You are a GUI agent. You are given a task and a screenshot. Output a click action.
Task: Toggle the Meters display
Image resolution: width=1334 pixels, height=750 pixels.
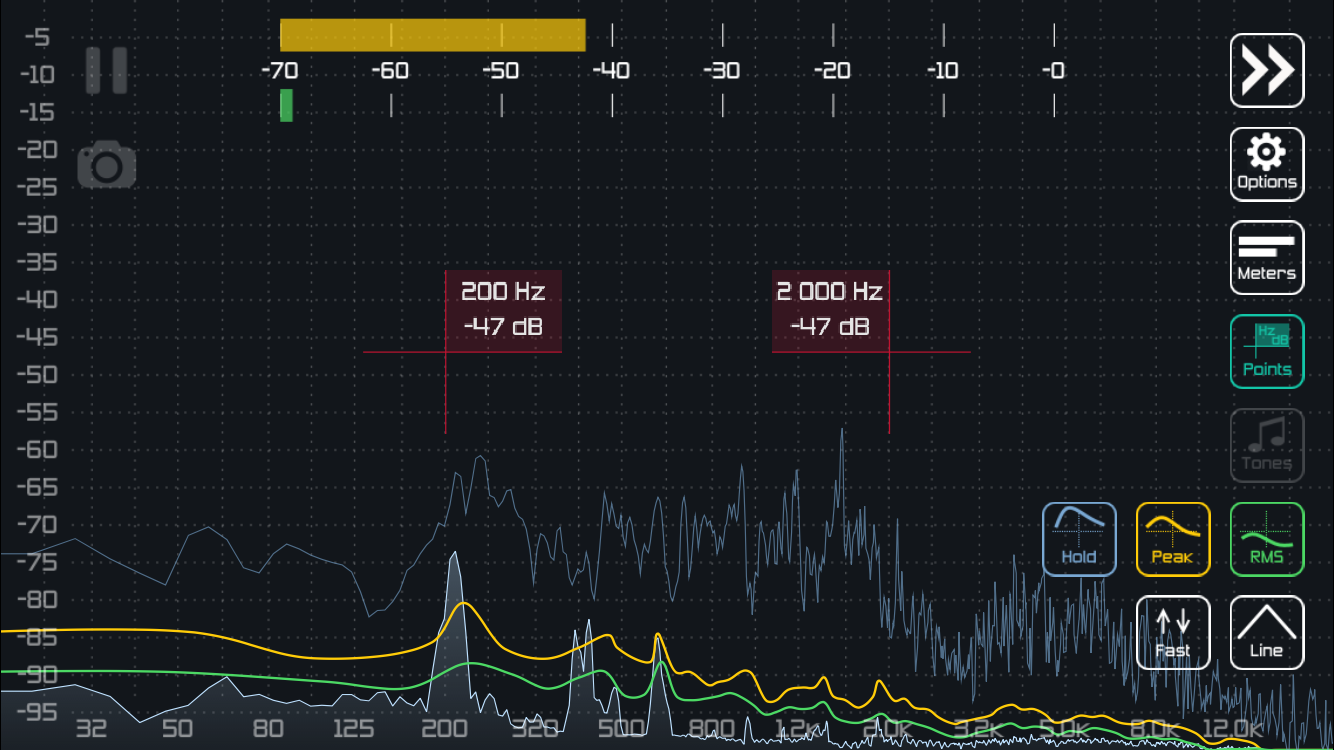pyautogui.click(x=1266, y=257)
